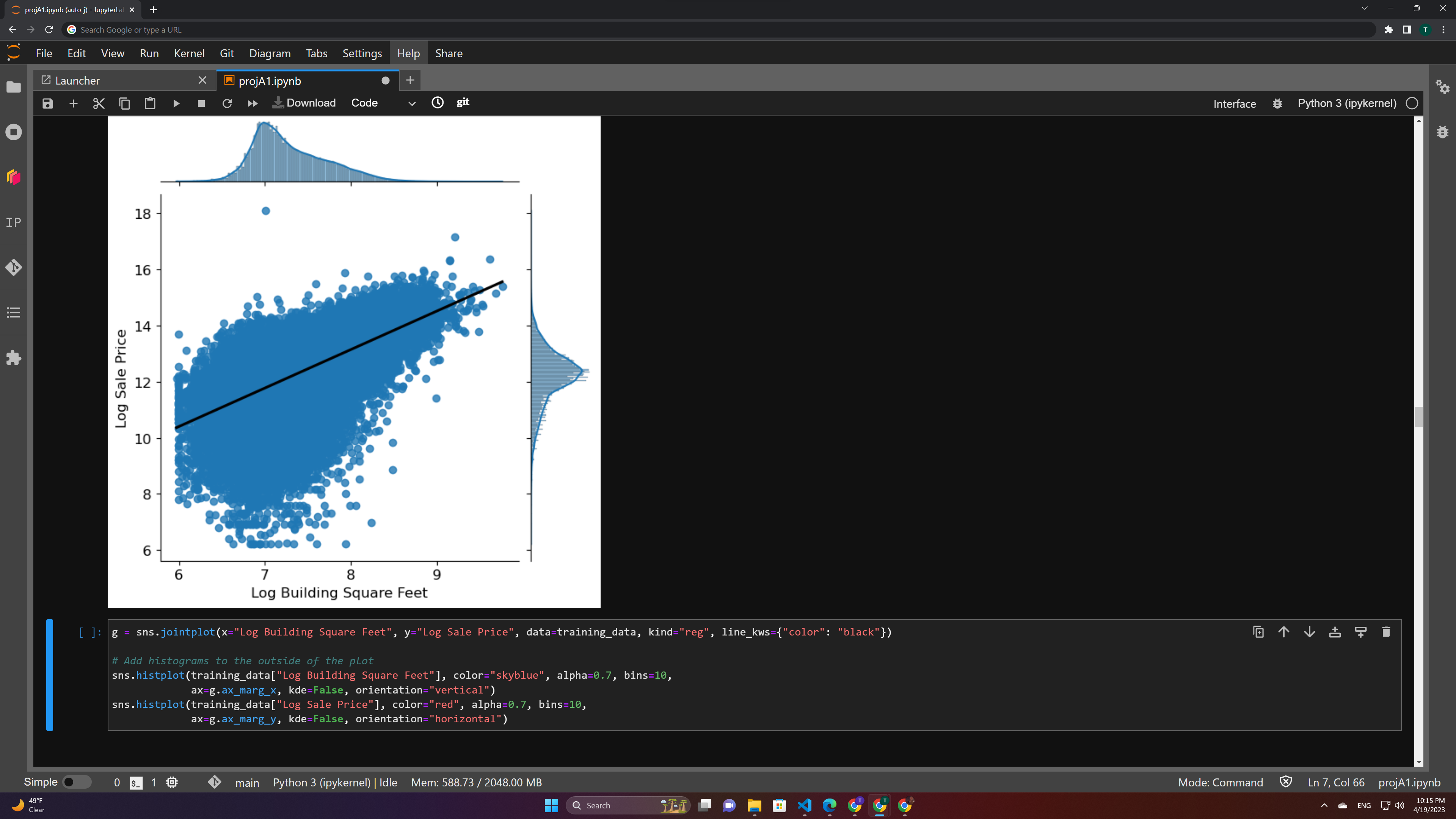The width and height of the screenshot is (1456, 819).
Task: Interrupt the kernel with the stop button
Action: click(201, 104)
